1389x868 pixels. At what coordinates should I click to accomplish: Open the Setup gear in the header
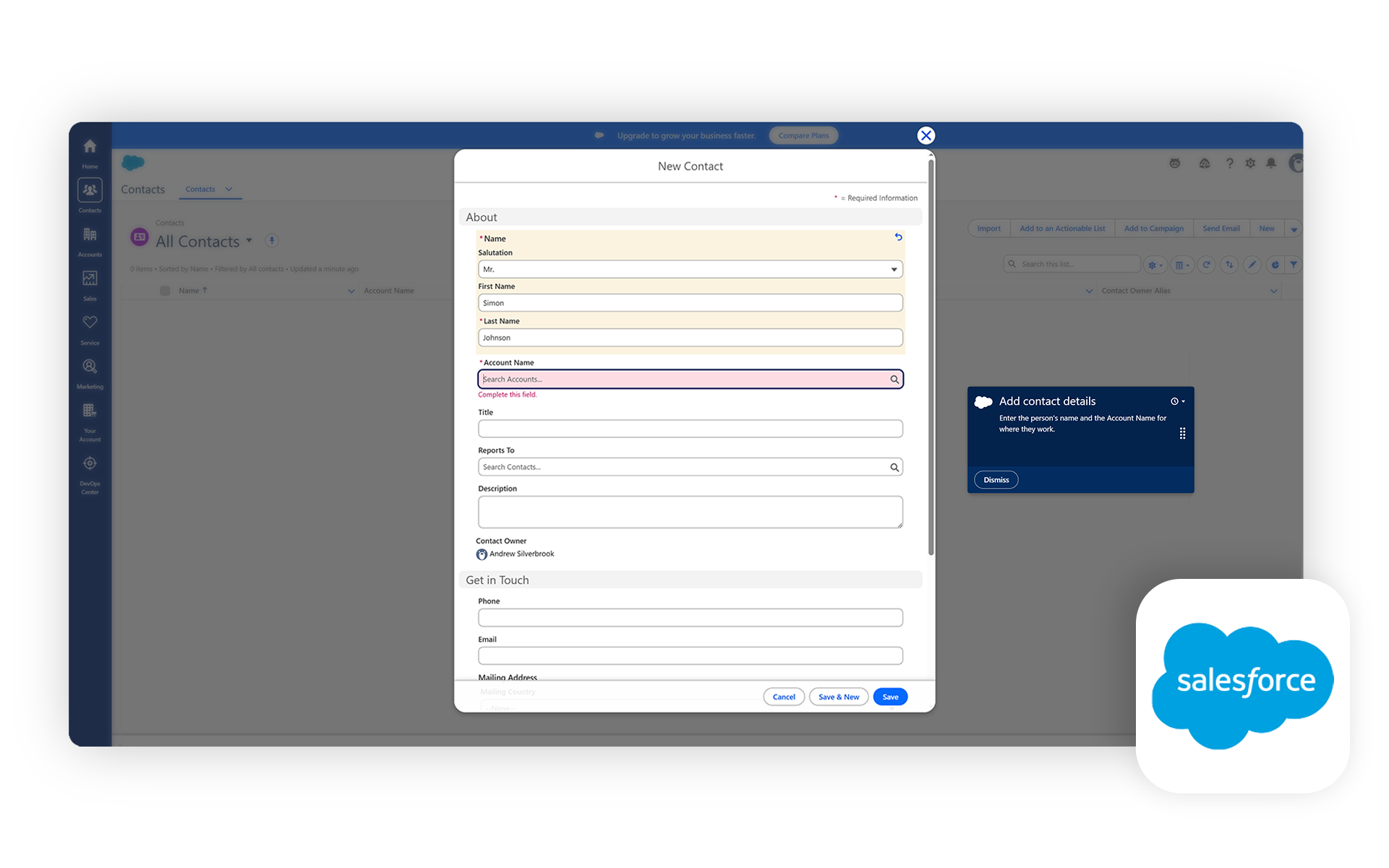[x=1250, y=163]
